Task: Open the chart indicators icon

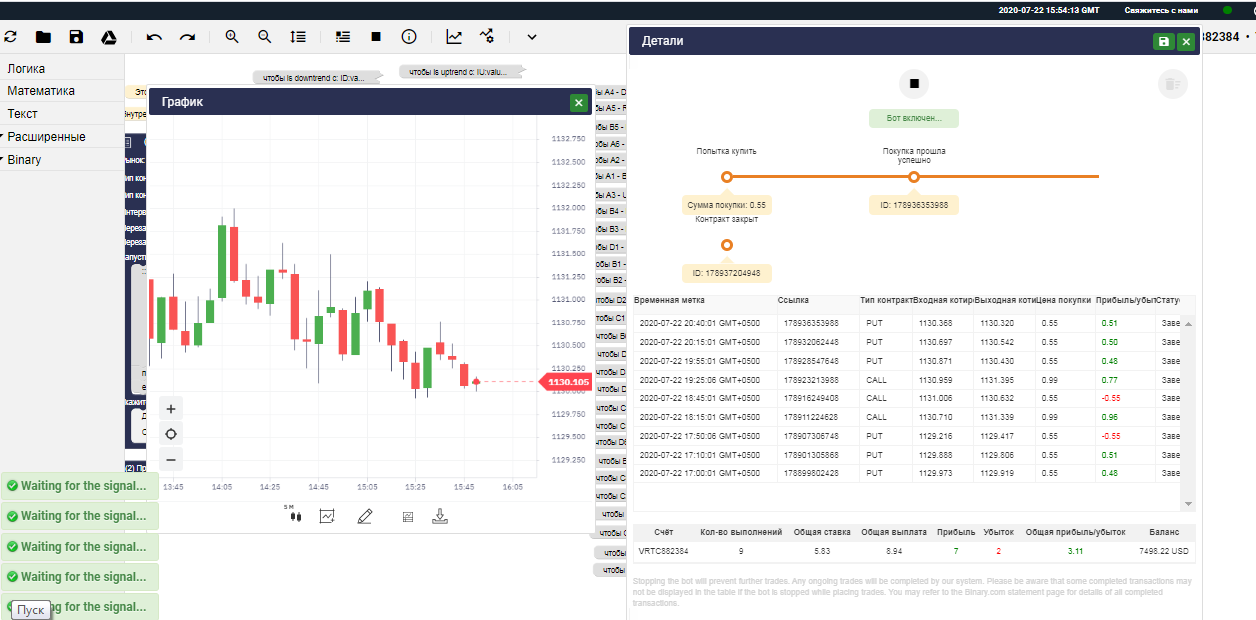Action: pyautogui.click(x=327, y=516)
